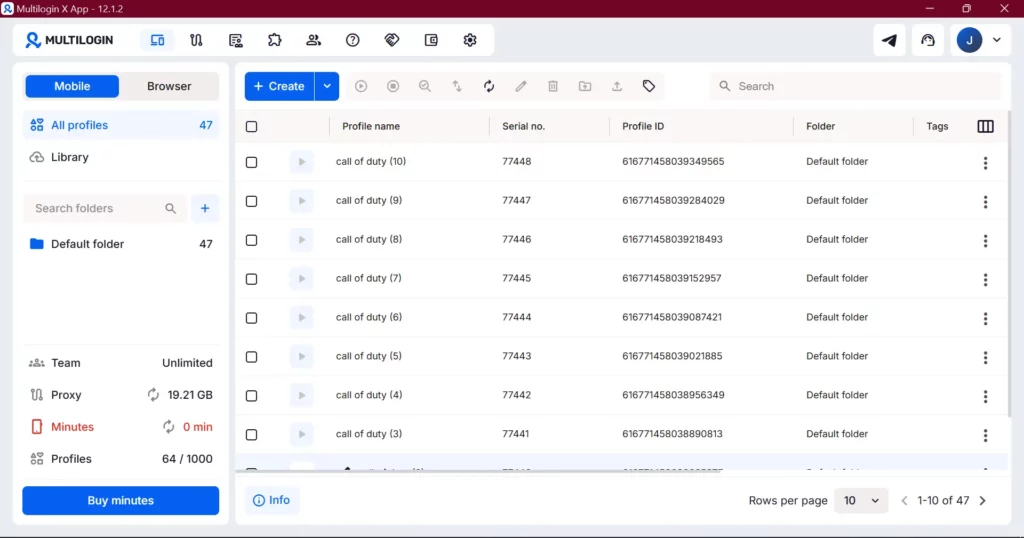Screen dimensions: 1024x538
Task: Tick the call of duty (5) checkbox
Action: [251, 357]
